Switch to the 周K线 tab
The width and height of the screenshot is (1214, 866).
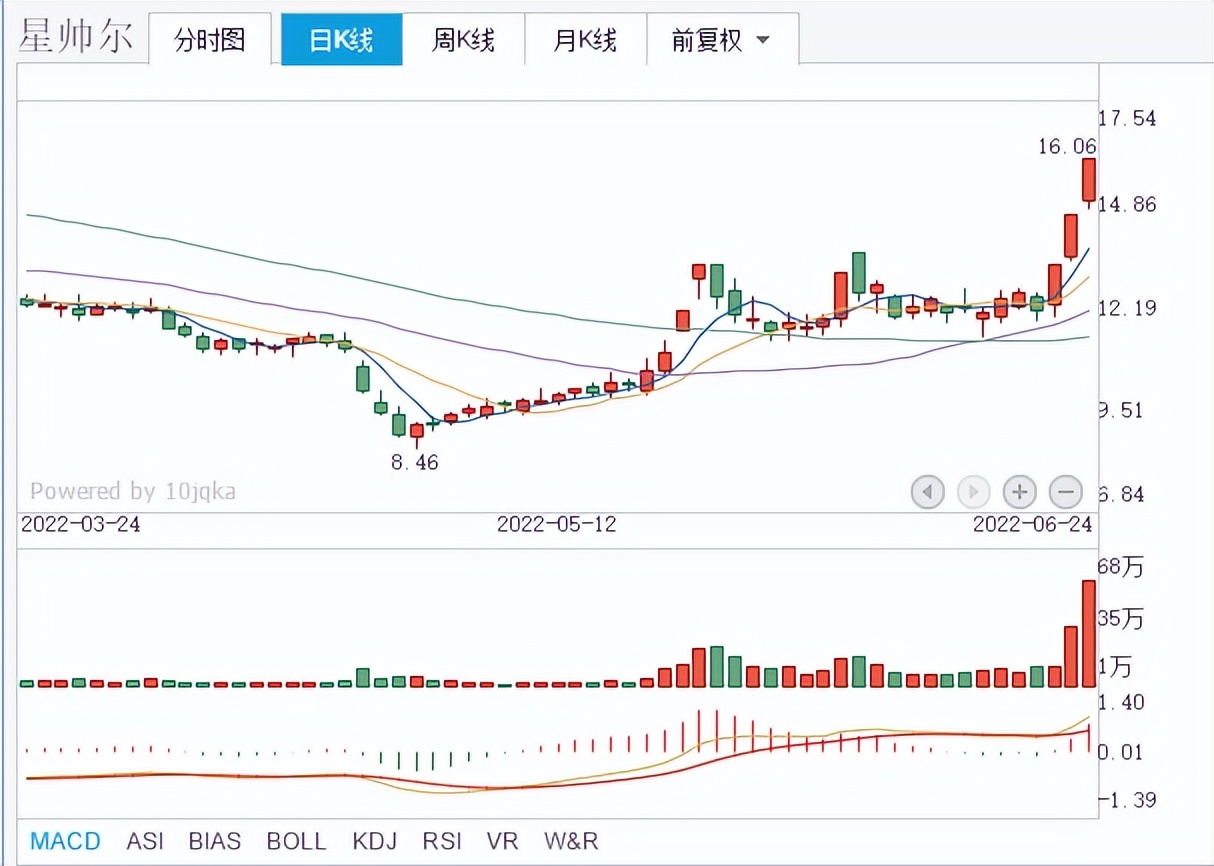click(x=463, y=40)
